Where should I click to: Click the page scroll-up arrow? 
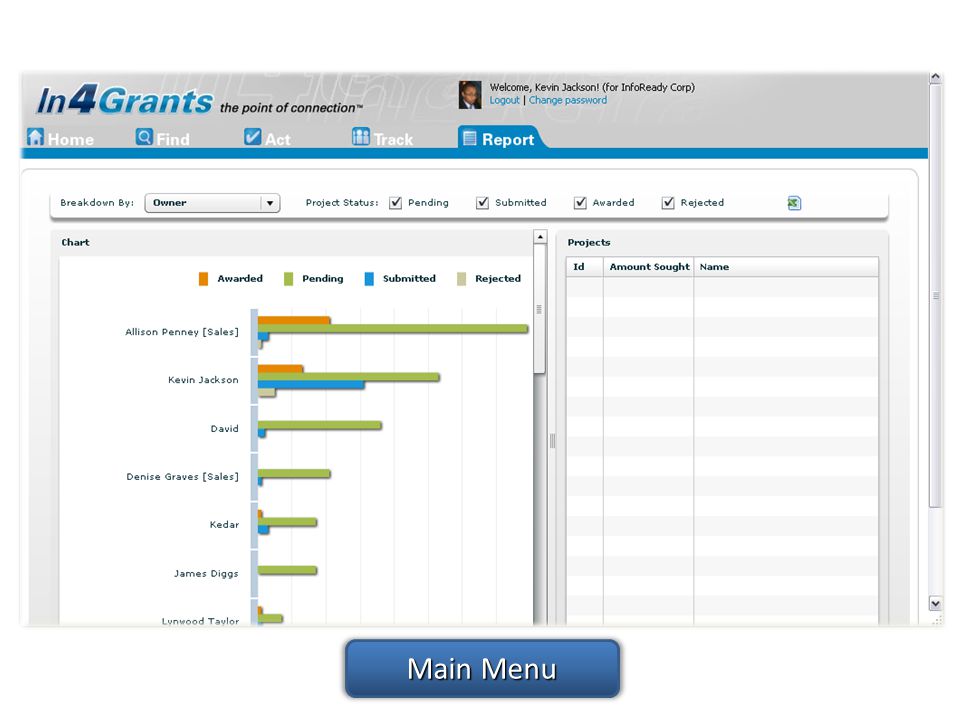(x=935, y=78)
